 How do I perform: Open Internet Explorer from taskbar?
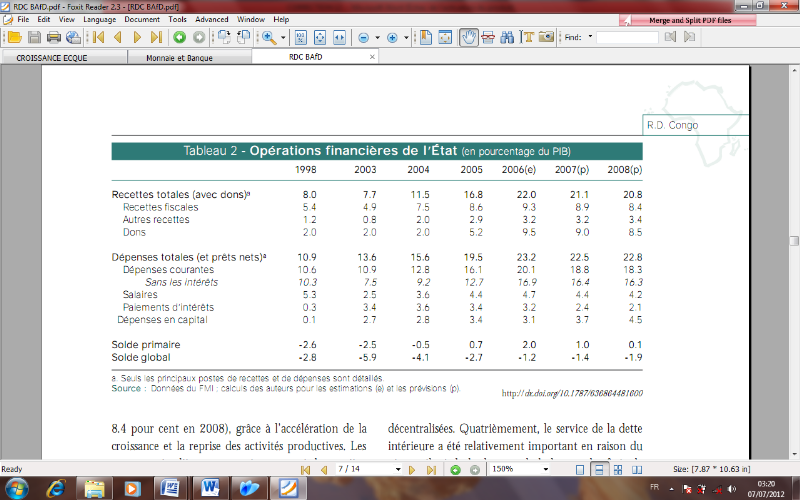click(56, 489)
